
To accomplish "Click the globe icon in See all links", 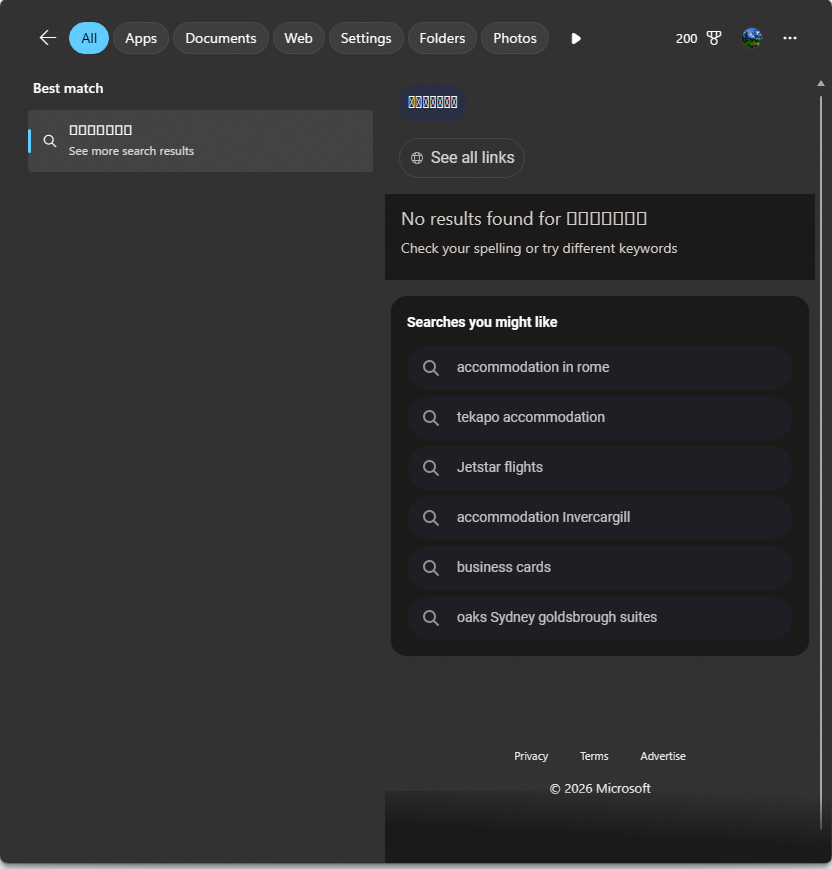I will click(x=417, y=158).
